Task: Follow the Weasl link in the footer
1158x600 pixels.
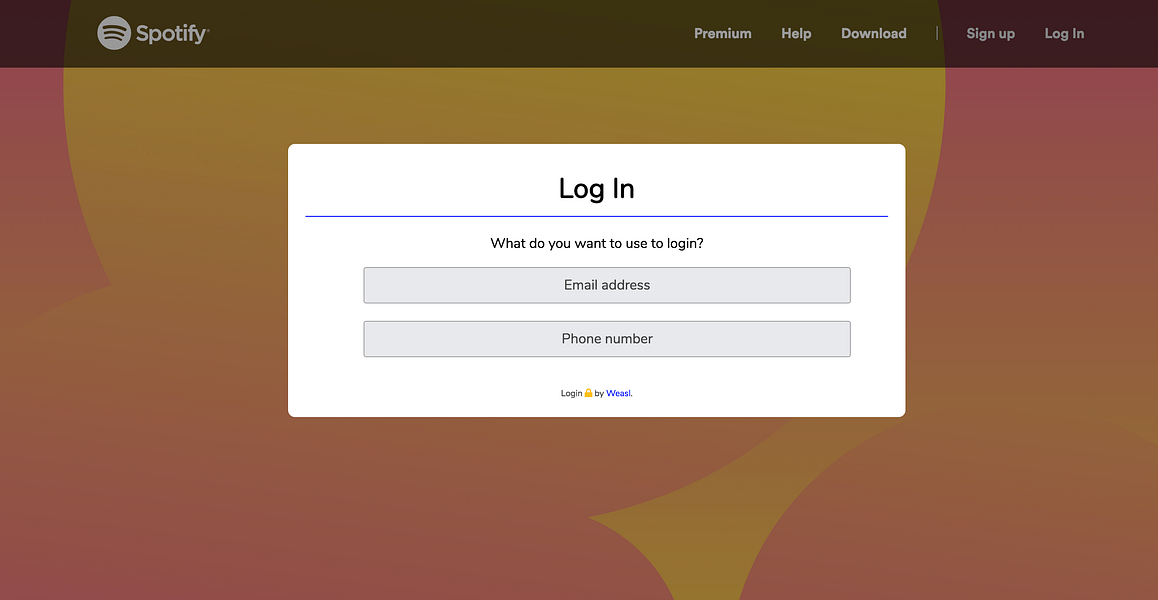Action: pos(618,394)
